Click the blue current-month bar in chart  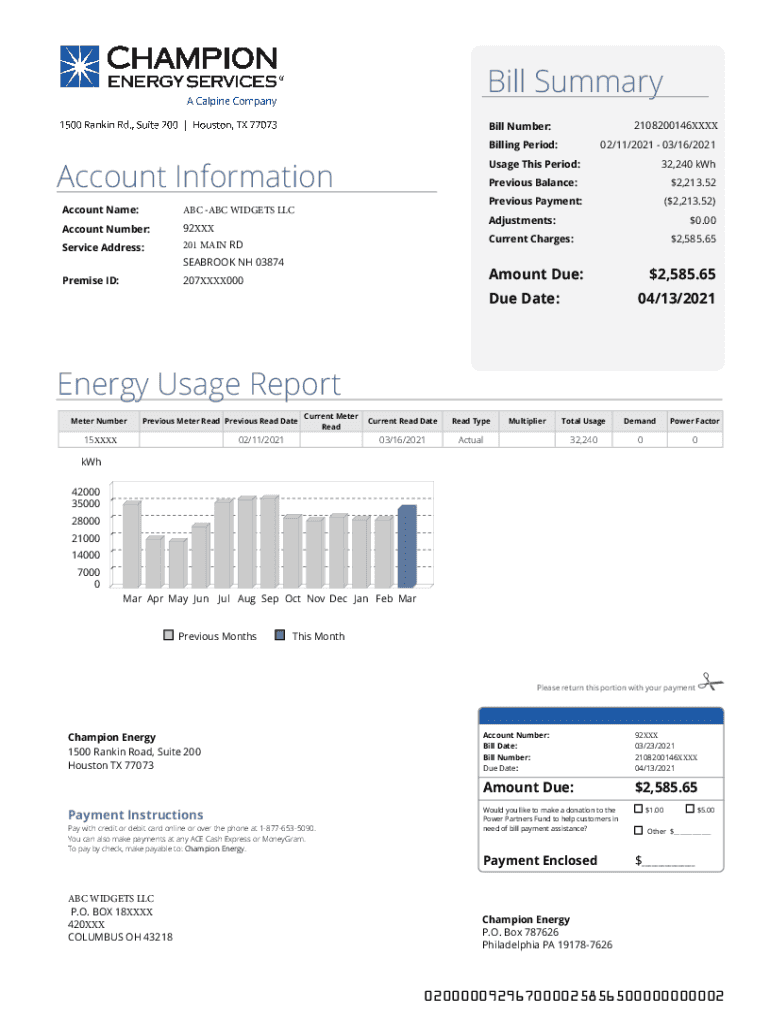[406, 546]
